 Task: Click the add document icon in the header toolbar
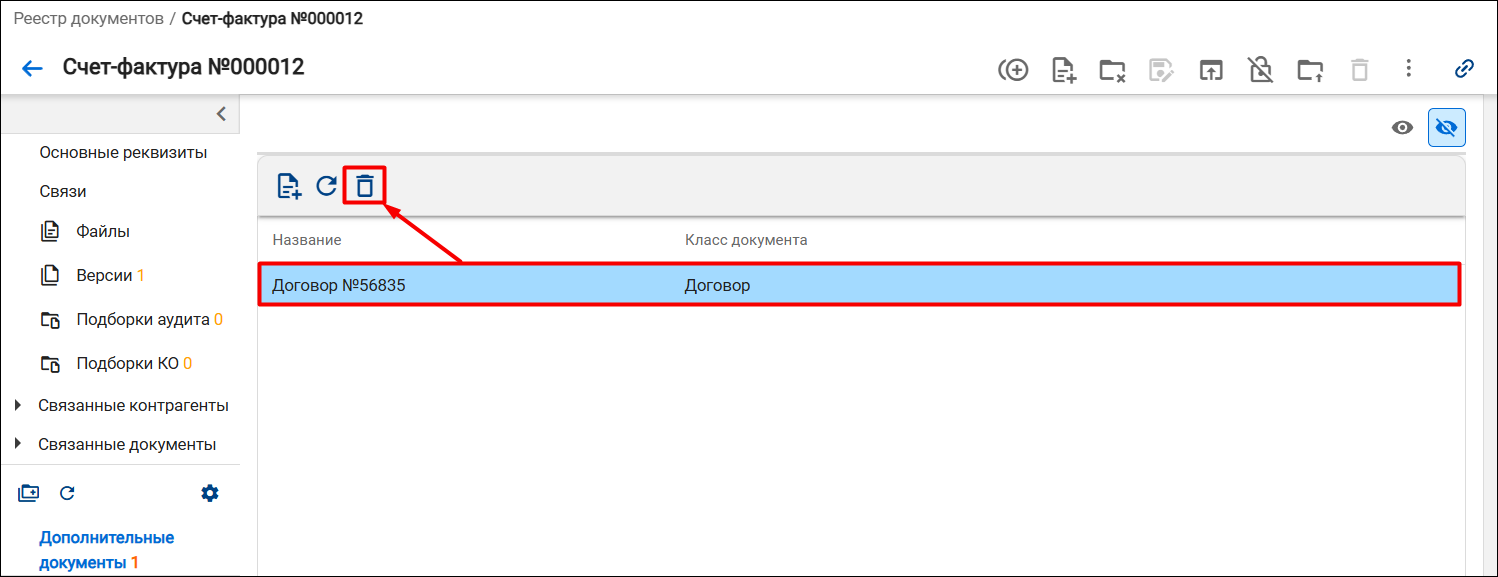[1064, 70]
